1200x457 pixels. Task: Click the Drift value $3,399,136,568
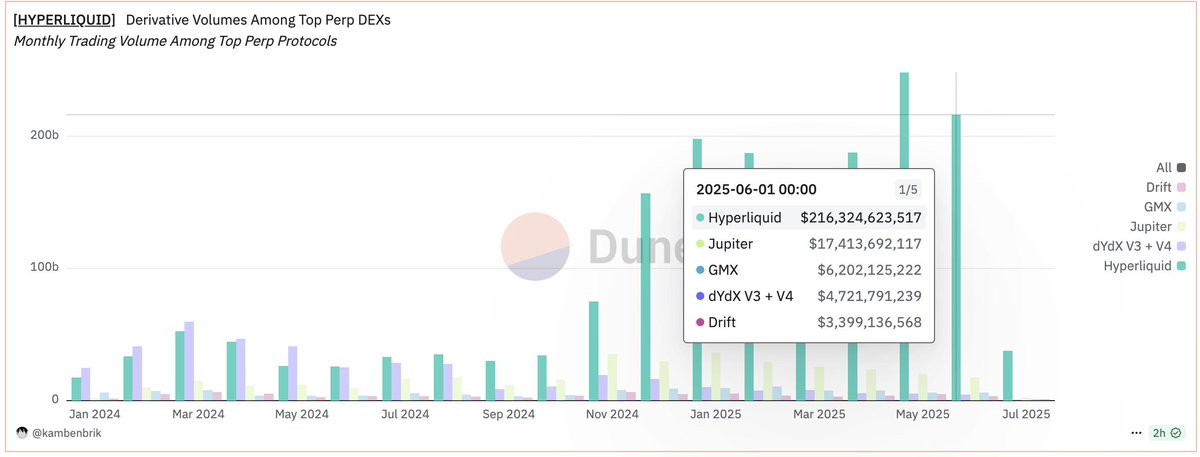tap(869, 323)
